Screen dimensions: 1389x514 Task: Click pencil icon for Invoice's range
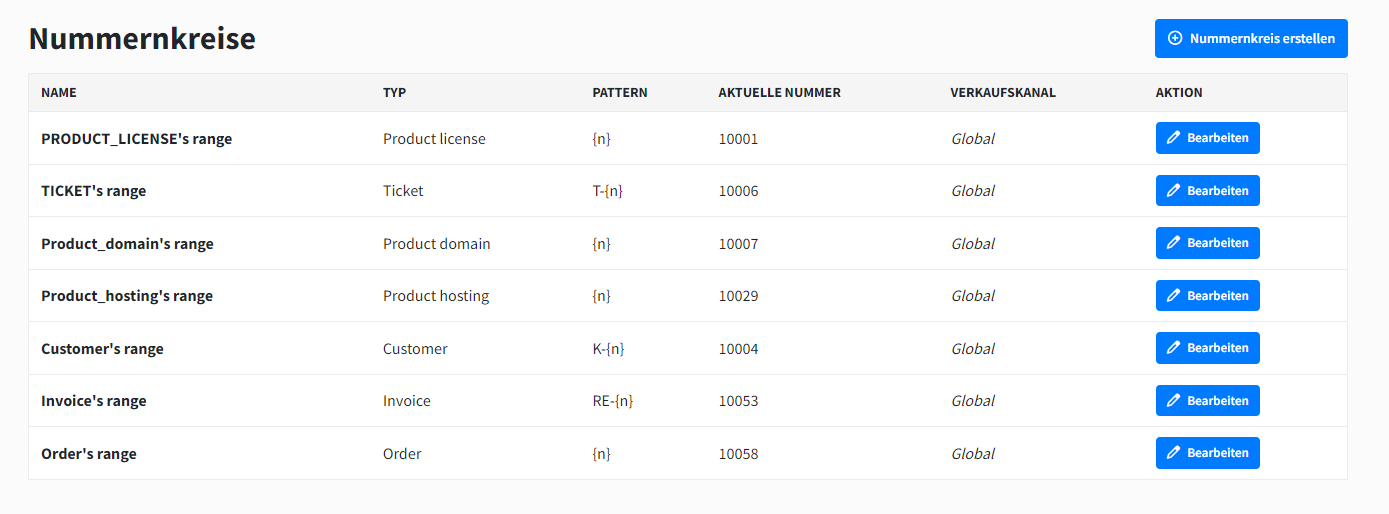(x=1174, y=401)
